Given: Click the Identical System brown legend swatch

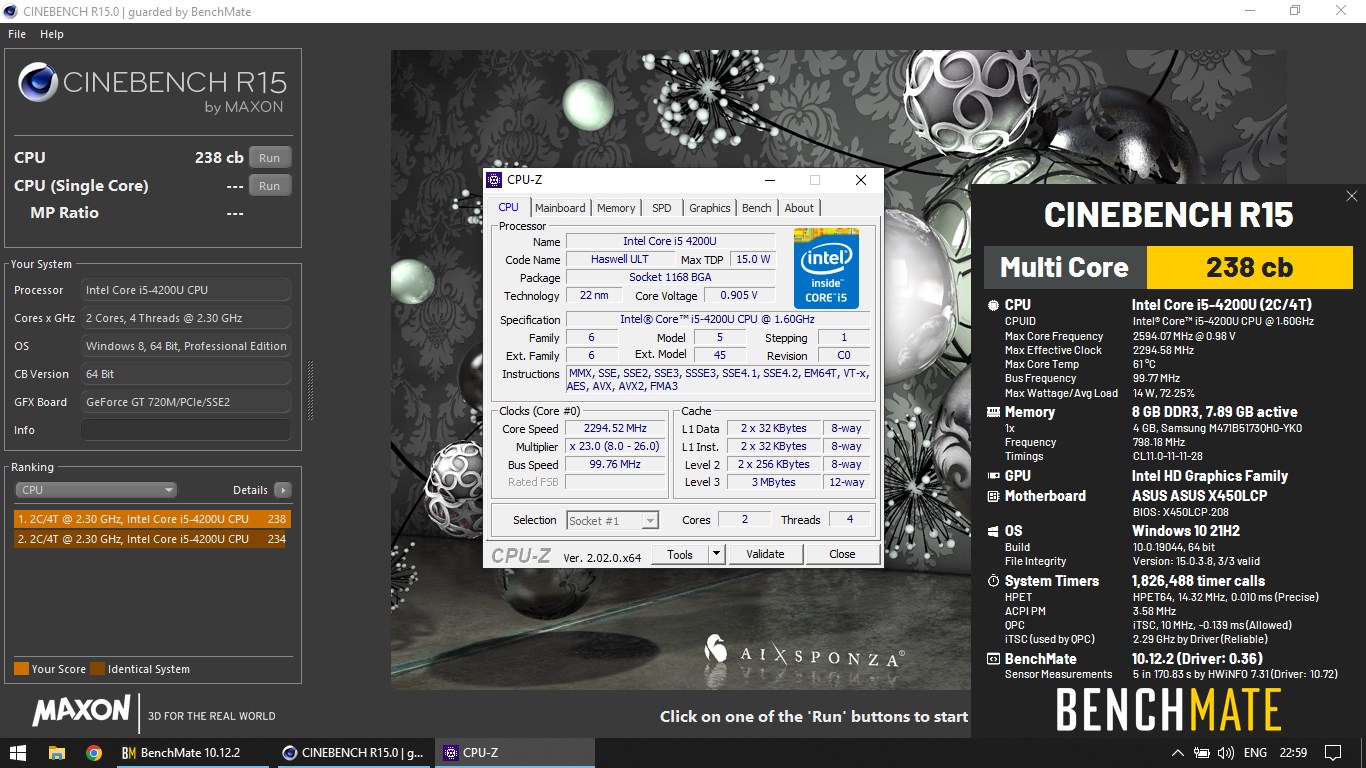Looking at the screenshot, I should (x=97, y=669).
